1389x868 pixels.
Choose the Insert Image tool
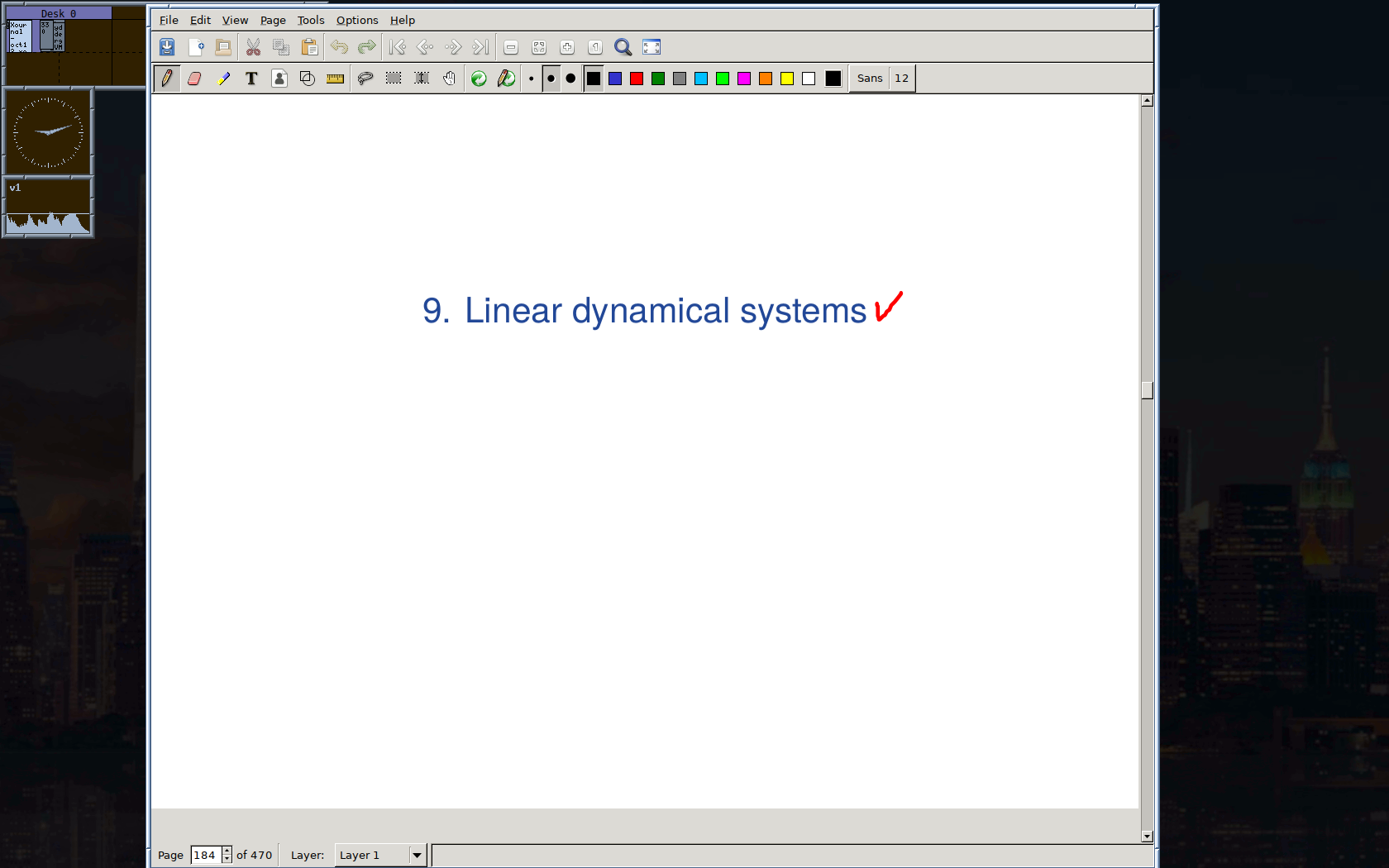(x=279, y=79)
